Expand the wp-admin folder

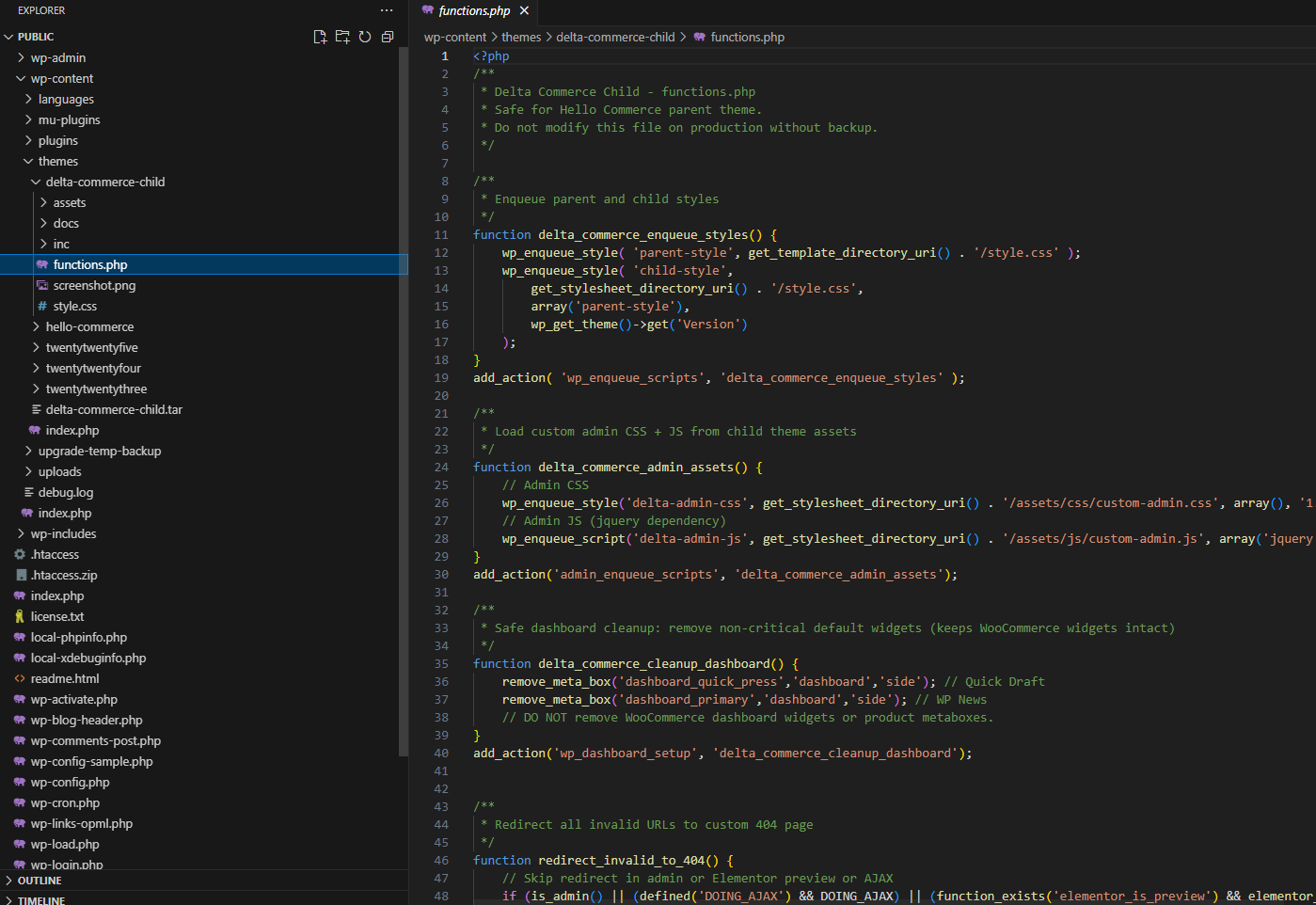[57, 57]
